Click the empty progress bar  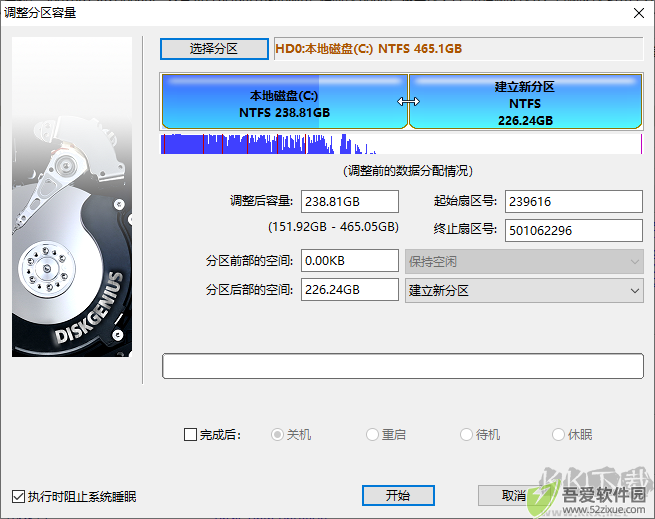tap(403, 366)
